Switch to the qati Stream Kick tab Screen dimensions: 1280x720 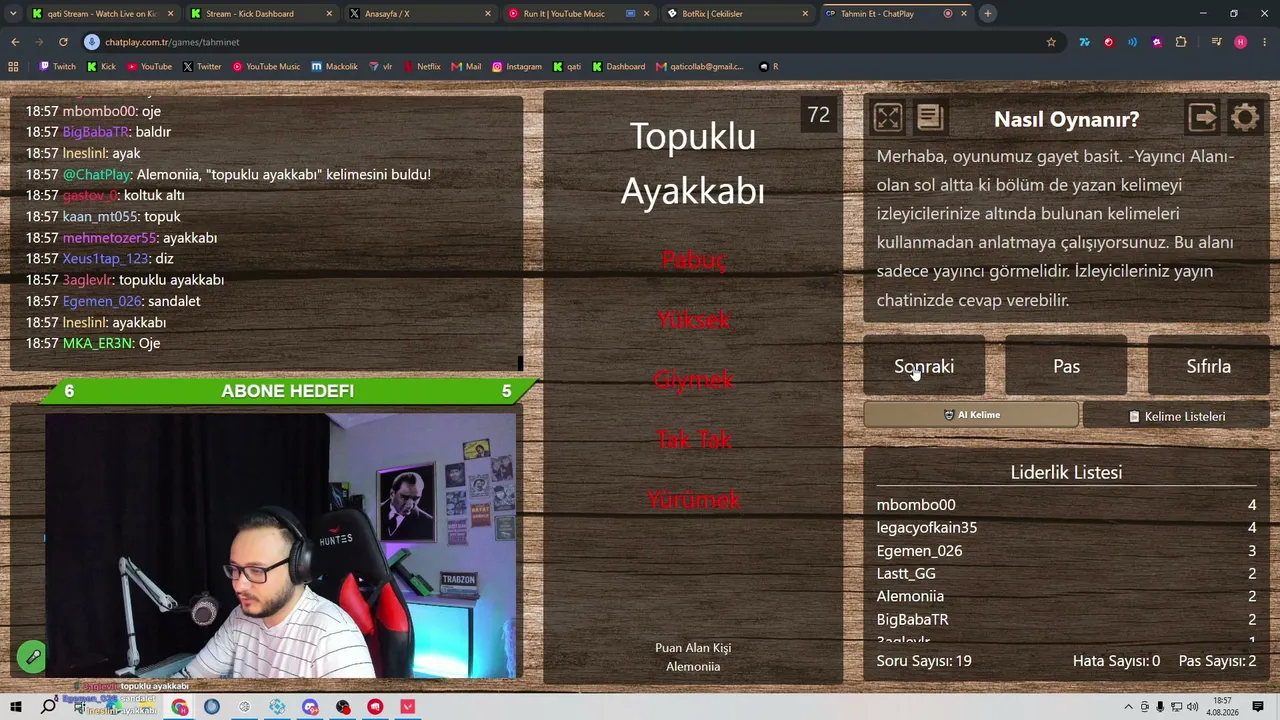click(x=103, y=14)
